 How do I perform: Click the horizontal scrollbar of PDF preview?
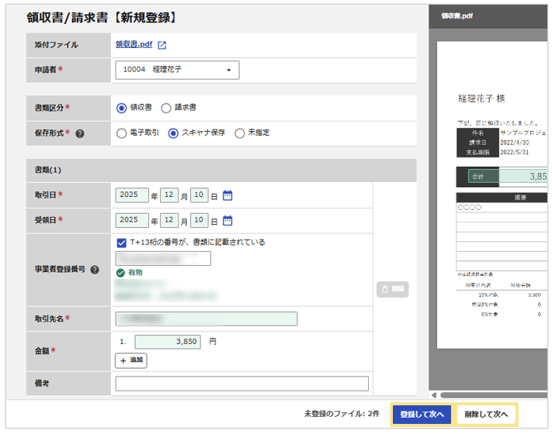tap(494, 395)
